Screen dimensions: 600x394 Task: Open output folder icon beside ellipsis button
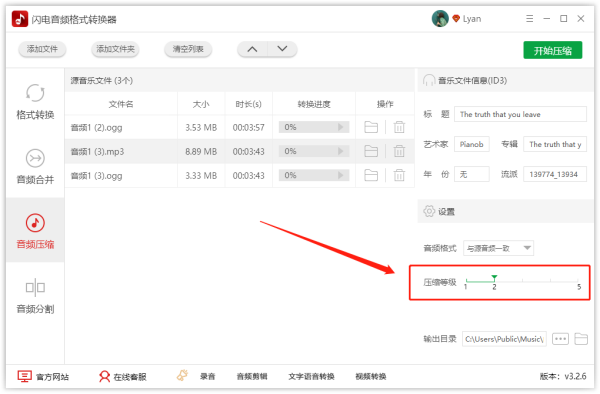point(581,339)
